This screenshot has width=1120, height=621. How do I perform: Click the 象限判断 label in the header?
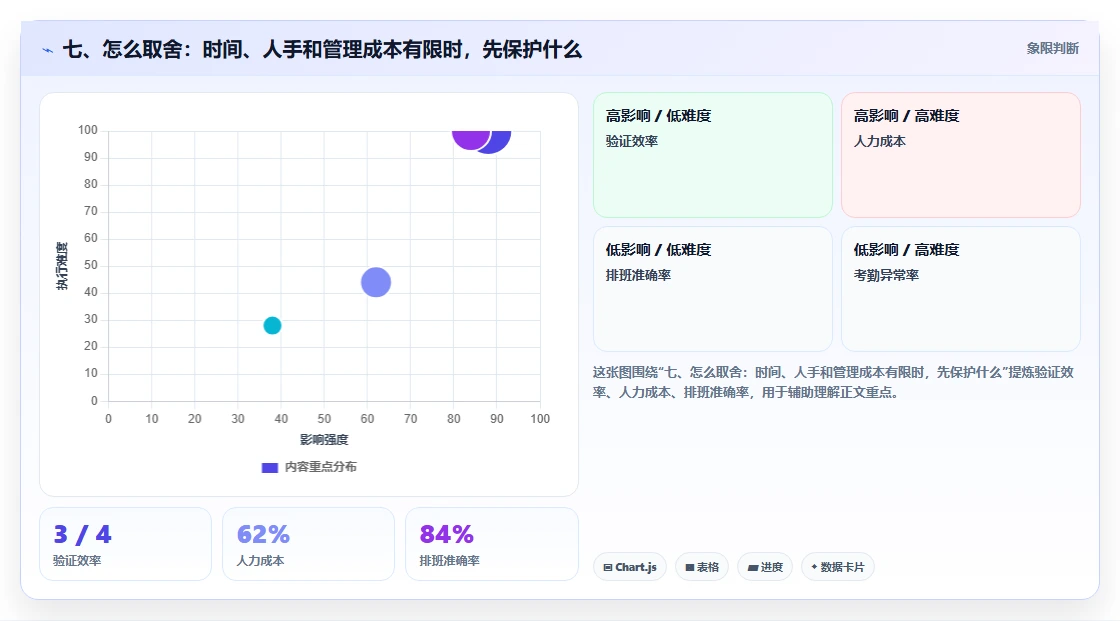pos(1052,49)
